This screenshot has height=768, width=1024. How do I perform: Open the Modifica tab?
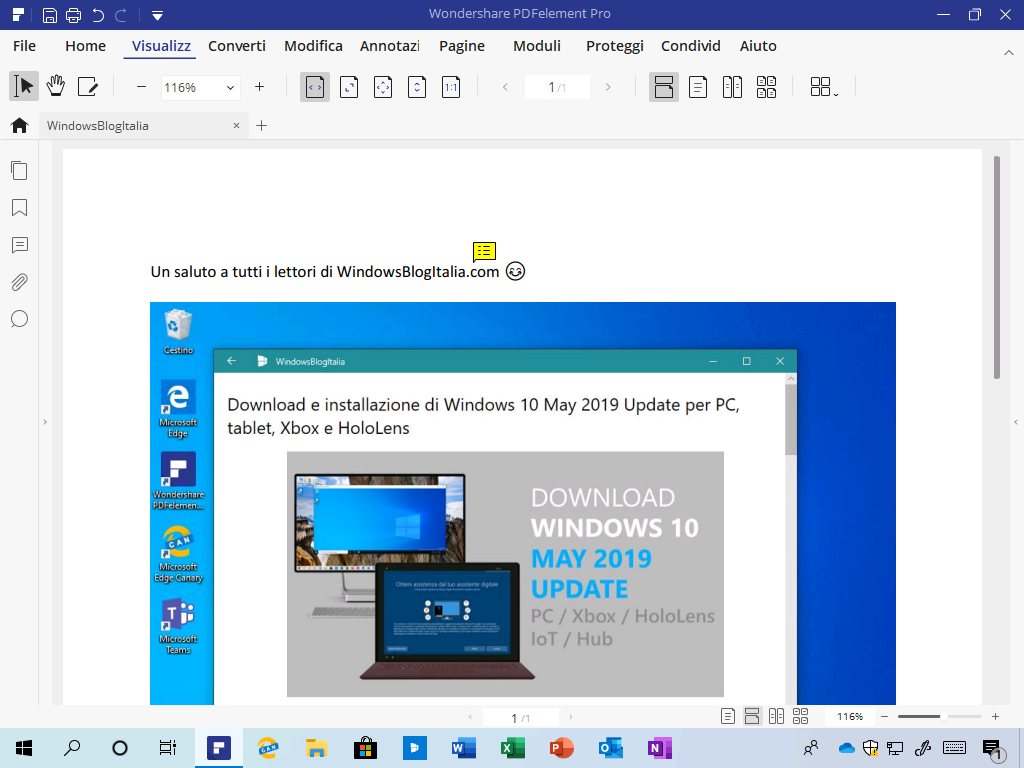[313, 46]
